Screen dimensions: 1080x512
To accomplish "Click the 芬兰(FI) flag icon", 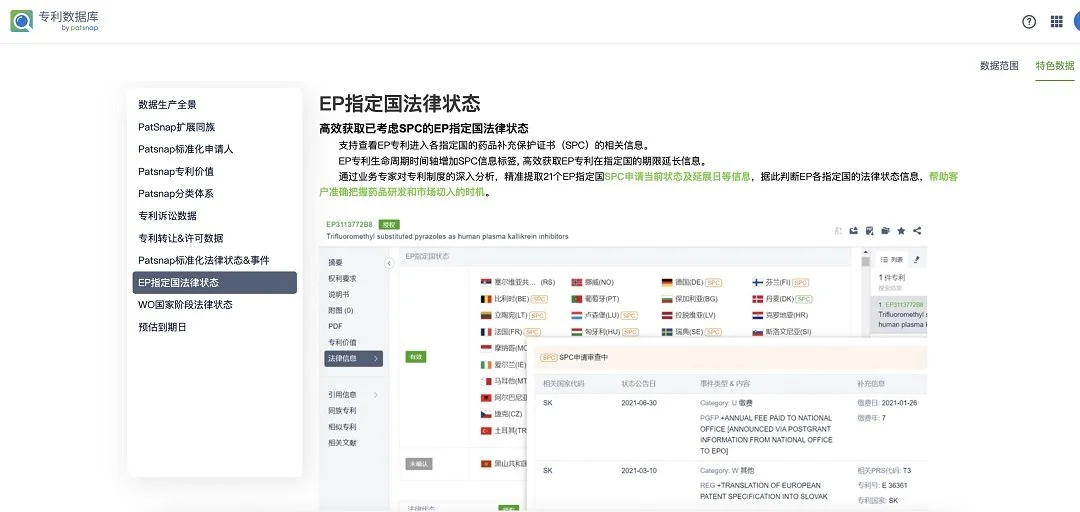I will pos(758,283).
